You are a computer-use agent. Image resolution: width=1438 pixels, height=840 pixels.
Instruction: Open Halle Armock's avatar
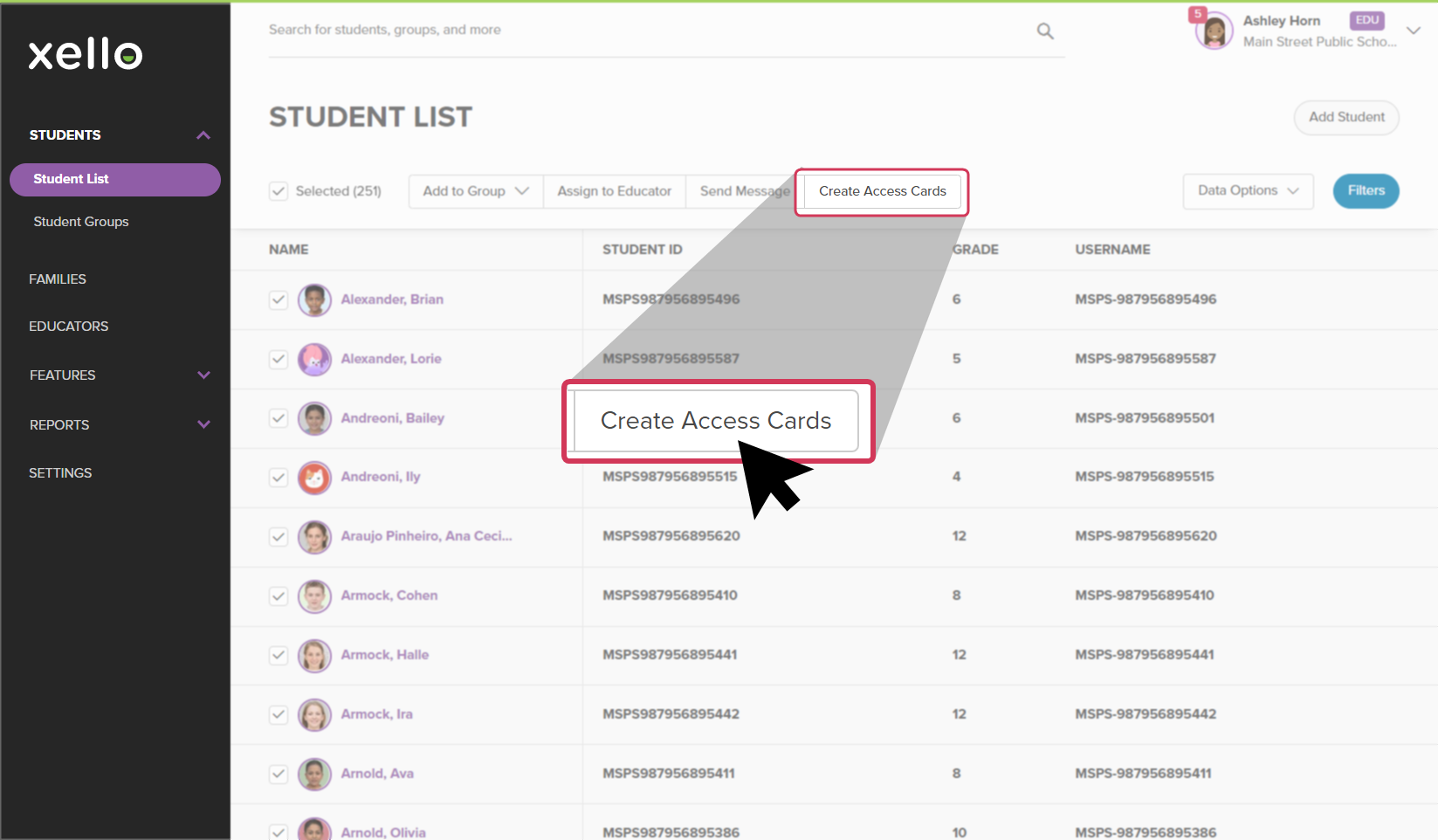click(x=314, y=656)
